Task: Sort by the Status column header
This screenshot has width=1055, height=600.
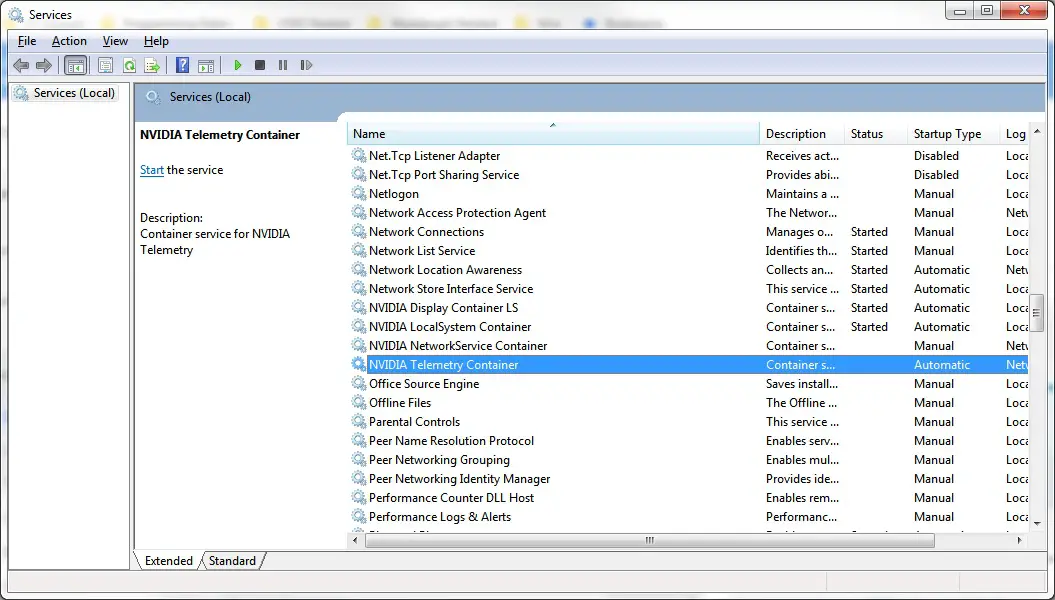Action: click(876, 134)
